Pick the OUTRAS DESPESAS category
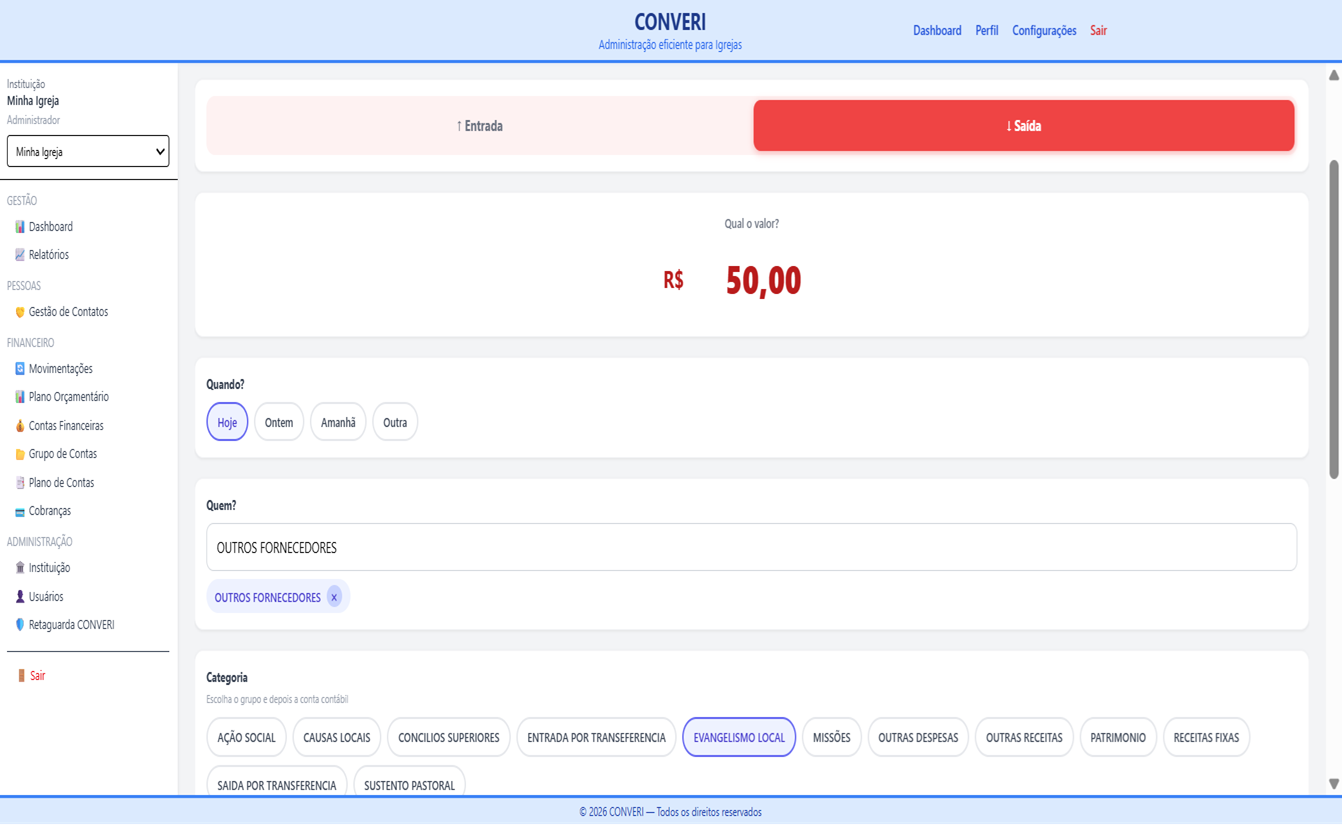This screenshot has width=1342, height=831. [918, 738]
